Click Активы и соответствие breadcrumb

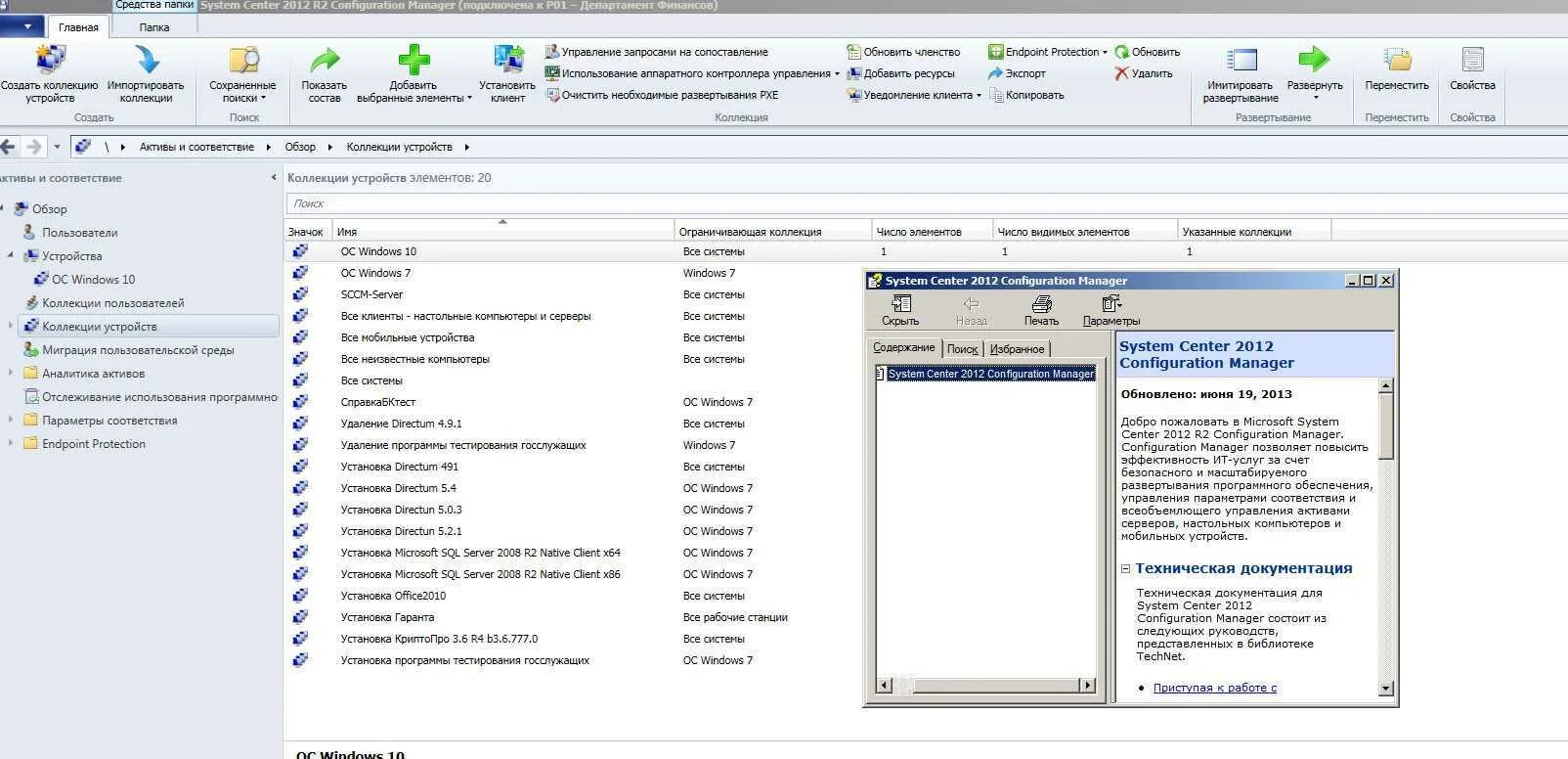(196, 147)
